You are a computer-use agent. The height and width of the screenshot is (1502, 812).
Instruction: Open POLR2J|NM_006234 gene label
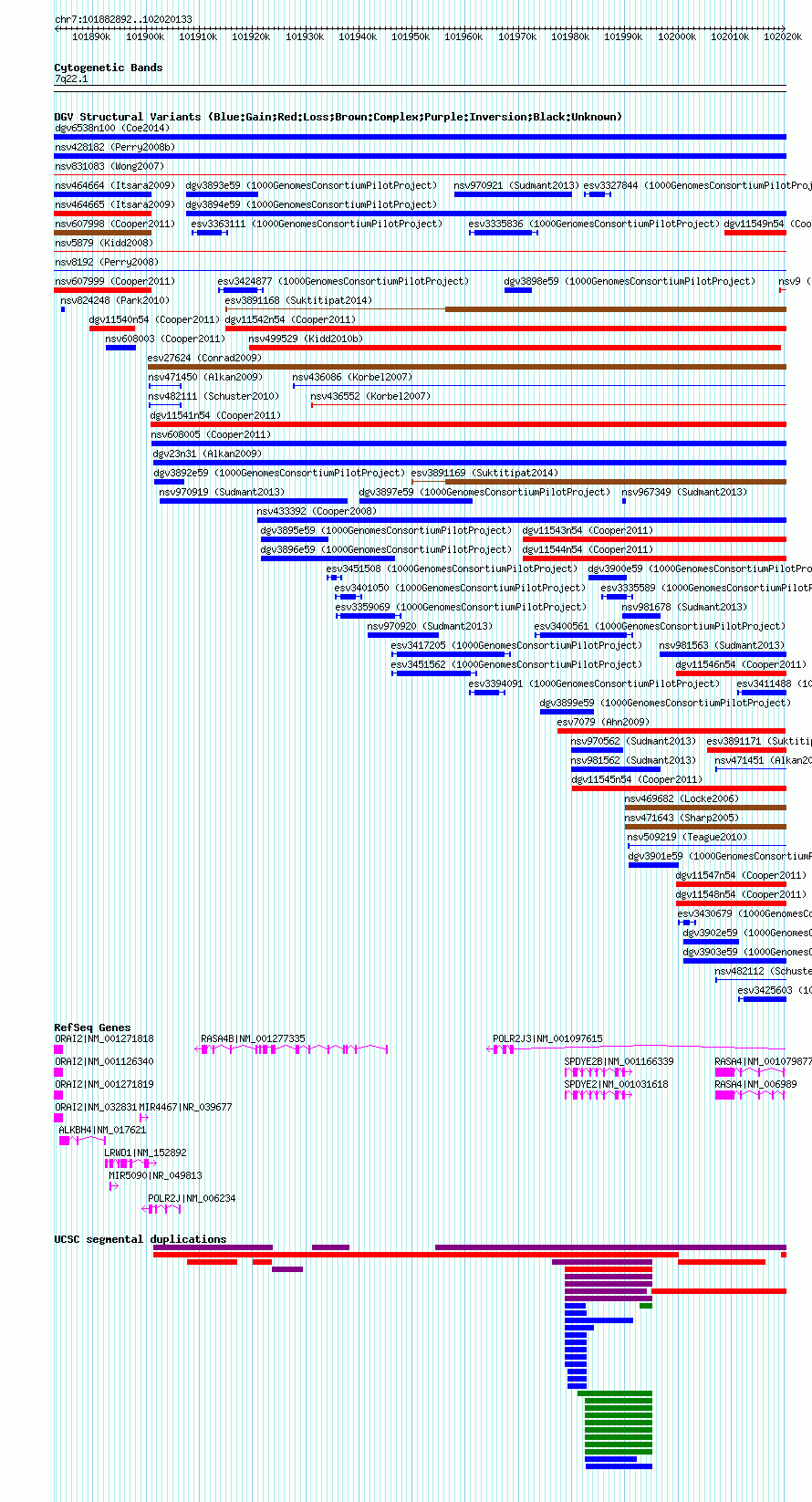(192, 1198)
